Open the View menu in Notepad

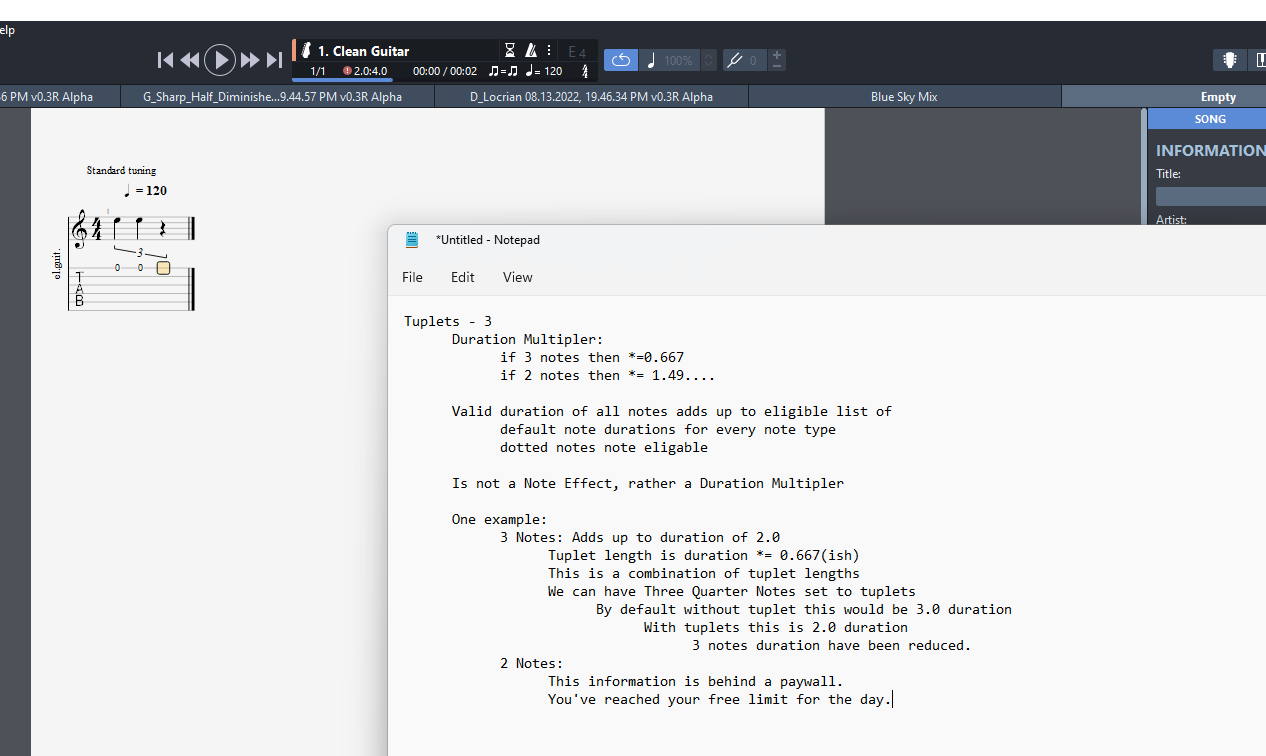click(x=517, y=277)
